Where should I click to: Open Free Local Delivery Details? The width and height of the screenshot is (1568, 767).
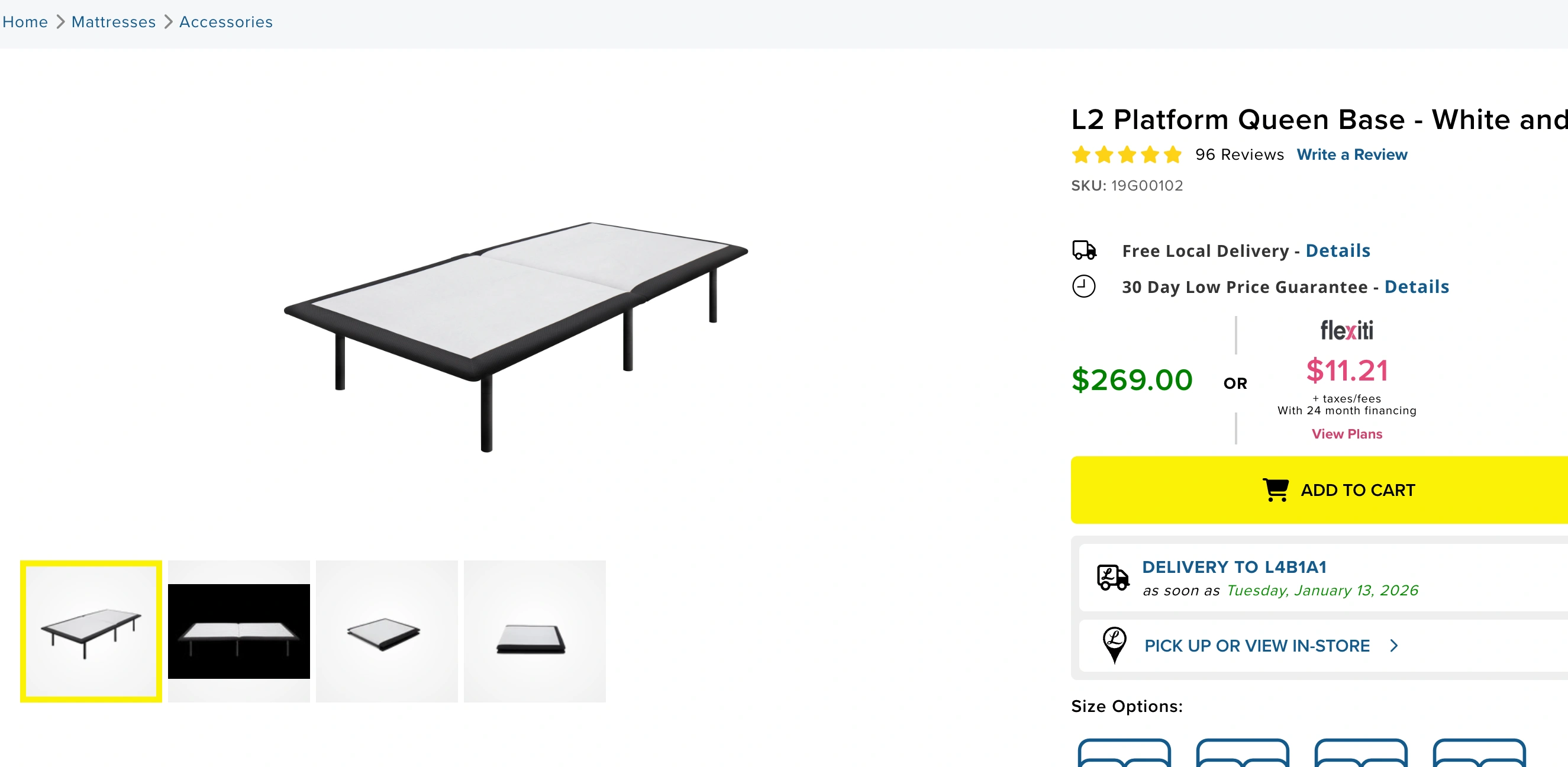click(x=1337, y=250)
